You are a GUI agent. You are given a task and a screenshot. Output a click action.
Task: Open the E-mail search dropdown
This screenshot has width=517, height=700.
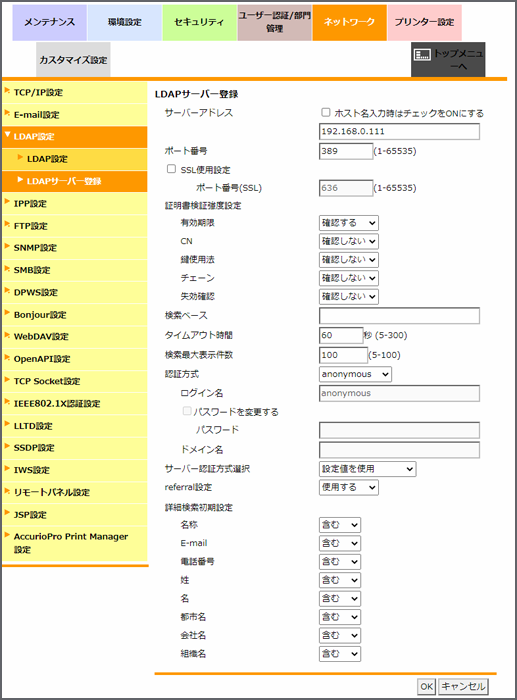pos(340,543)
